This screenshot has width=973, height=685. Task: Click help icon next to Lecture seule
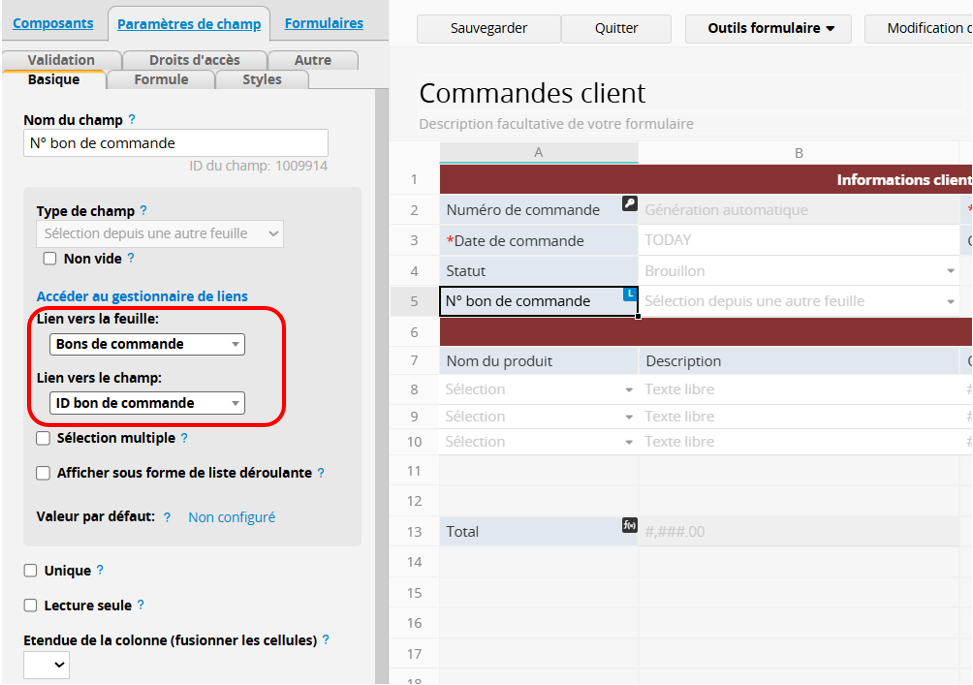pos(141,605)
